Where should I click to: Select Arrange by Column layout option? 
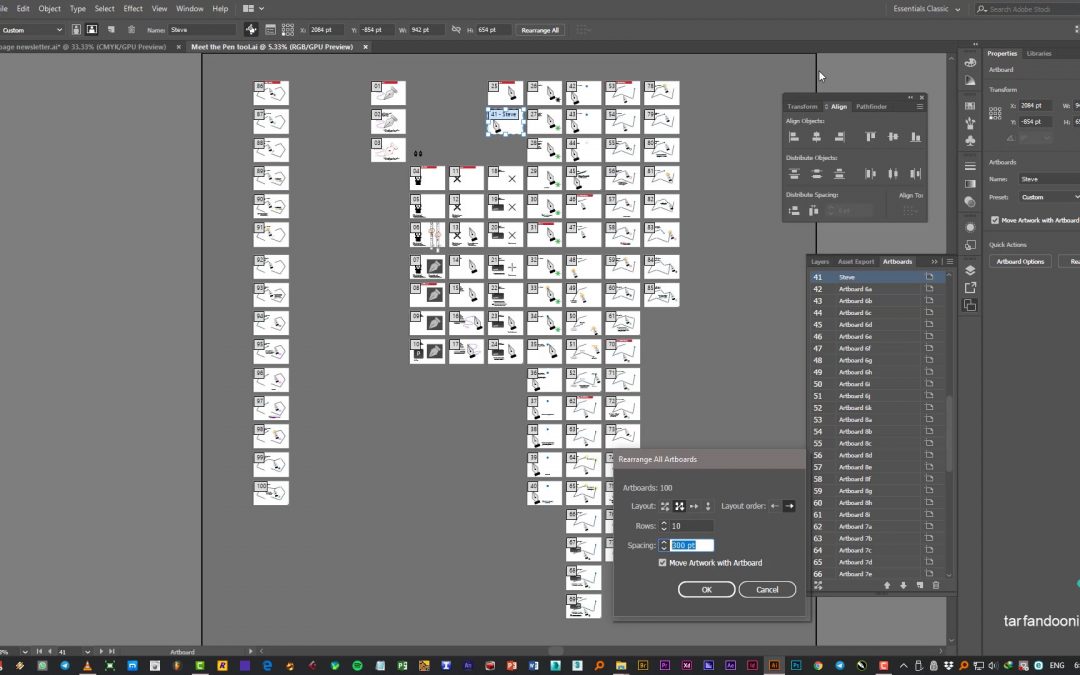(708, 506)
